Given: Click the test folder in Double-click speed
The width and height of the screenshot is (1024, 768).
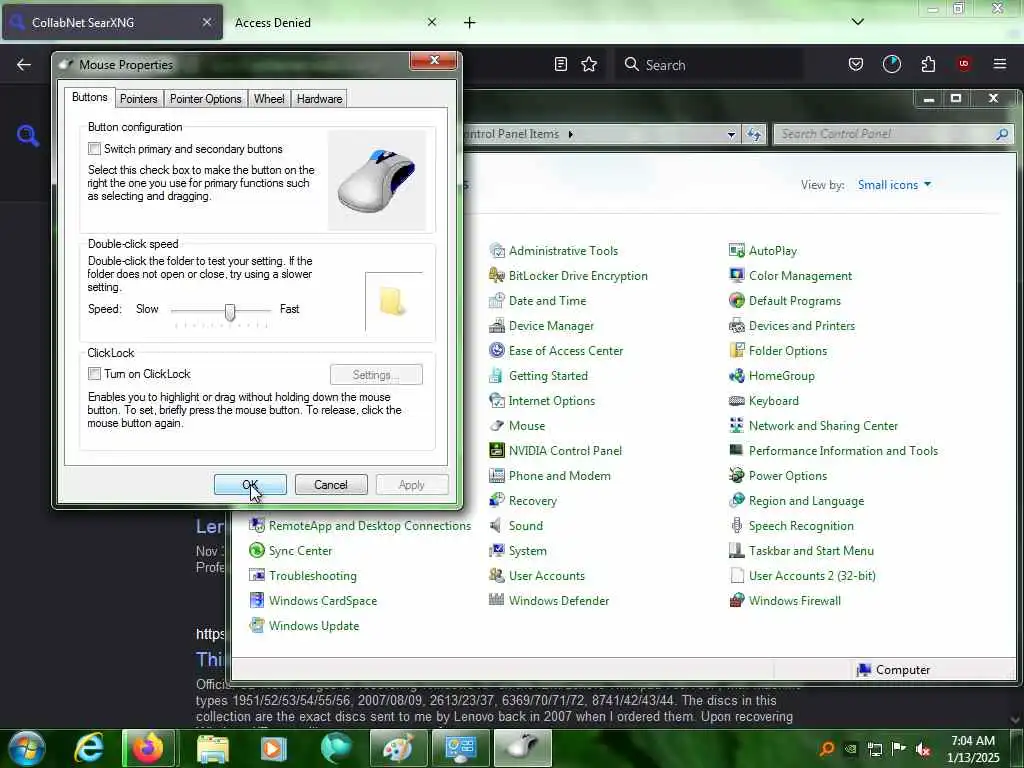Looking at the screenshot, I should (x=392, y=301).
